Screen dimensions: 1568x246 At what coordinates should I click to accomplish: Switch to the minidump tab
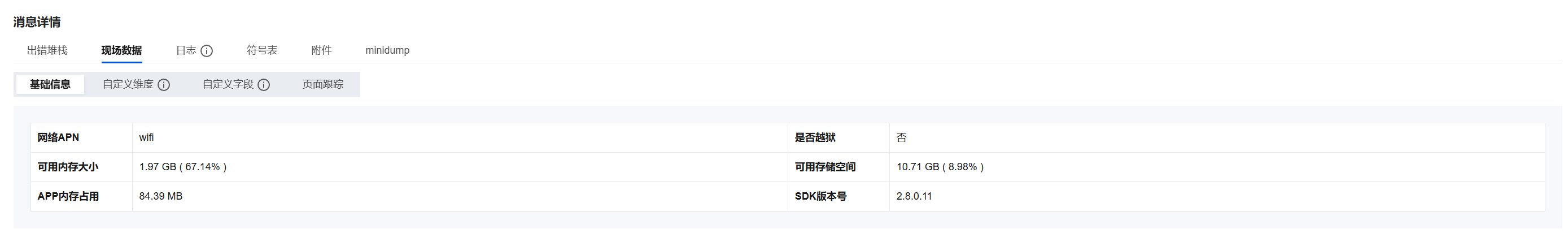(387, 50)
